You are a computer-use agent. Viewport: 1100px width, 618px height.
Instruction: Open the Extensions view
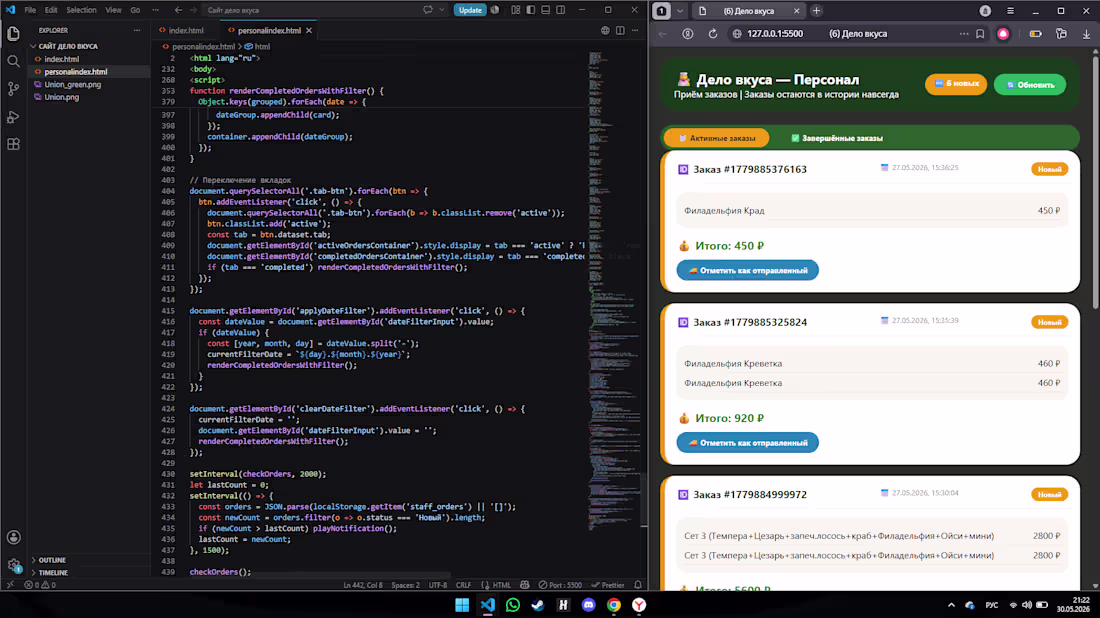coord(13,145)
